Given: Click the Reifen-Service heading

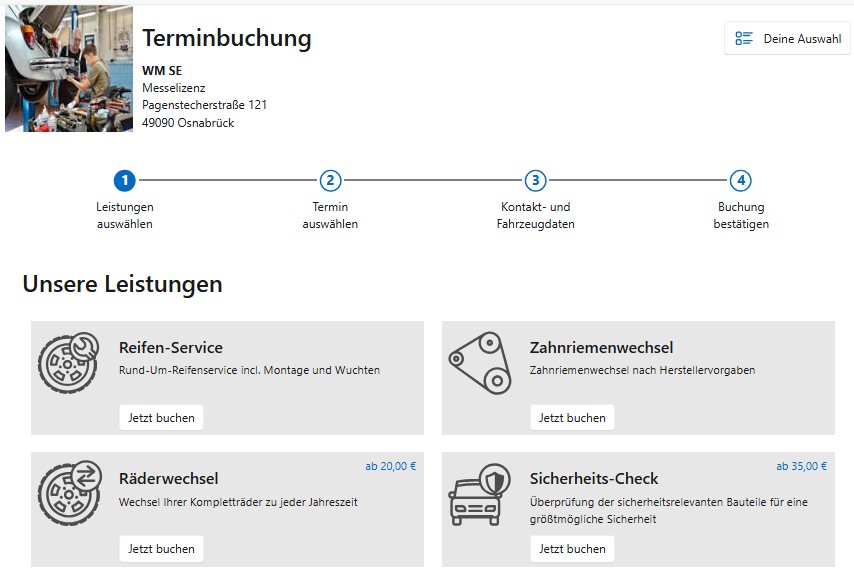Looking at the screenshot, I should click(x=170, y=348).
